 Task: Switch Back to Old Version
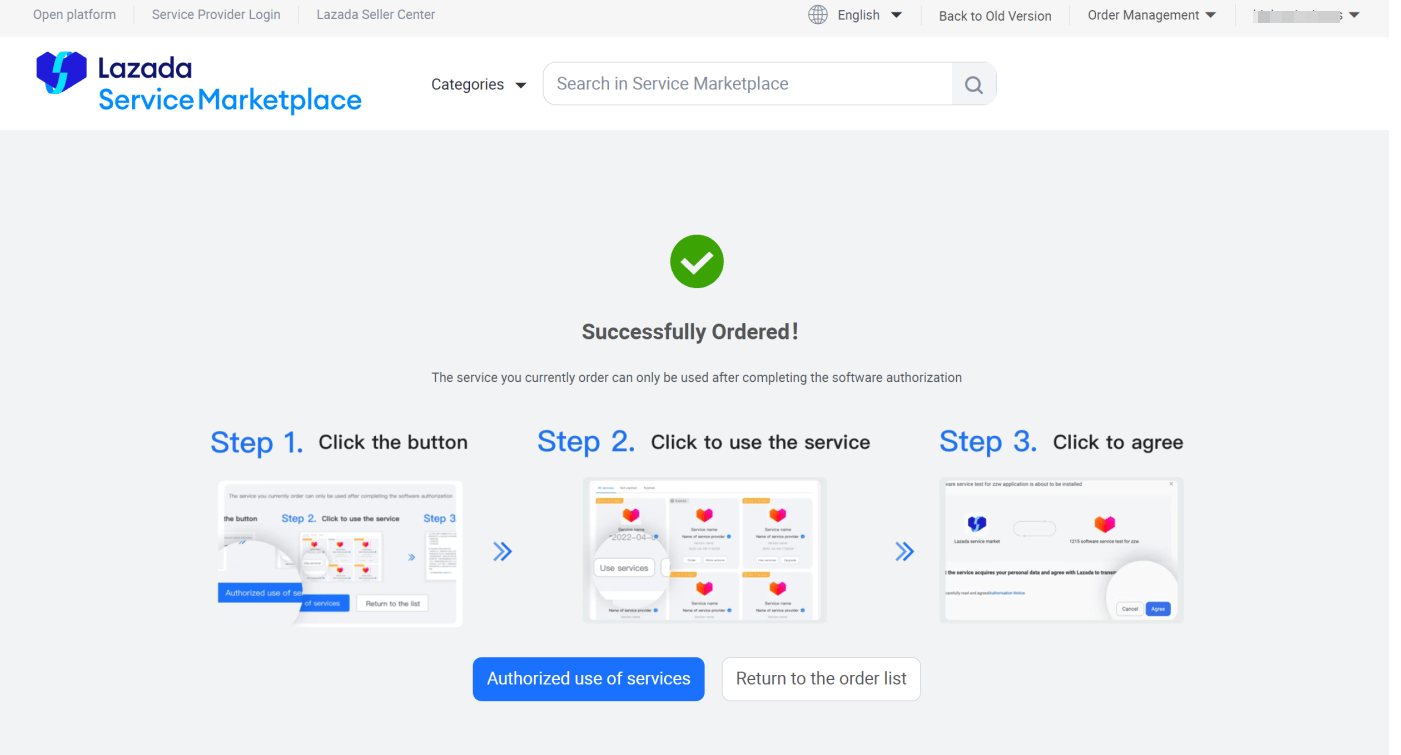[995, 16]
